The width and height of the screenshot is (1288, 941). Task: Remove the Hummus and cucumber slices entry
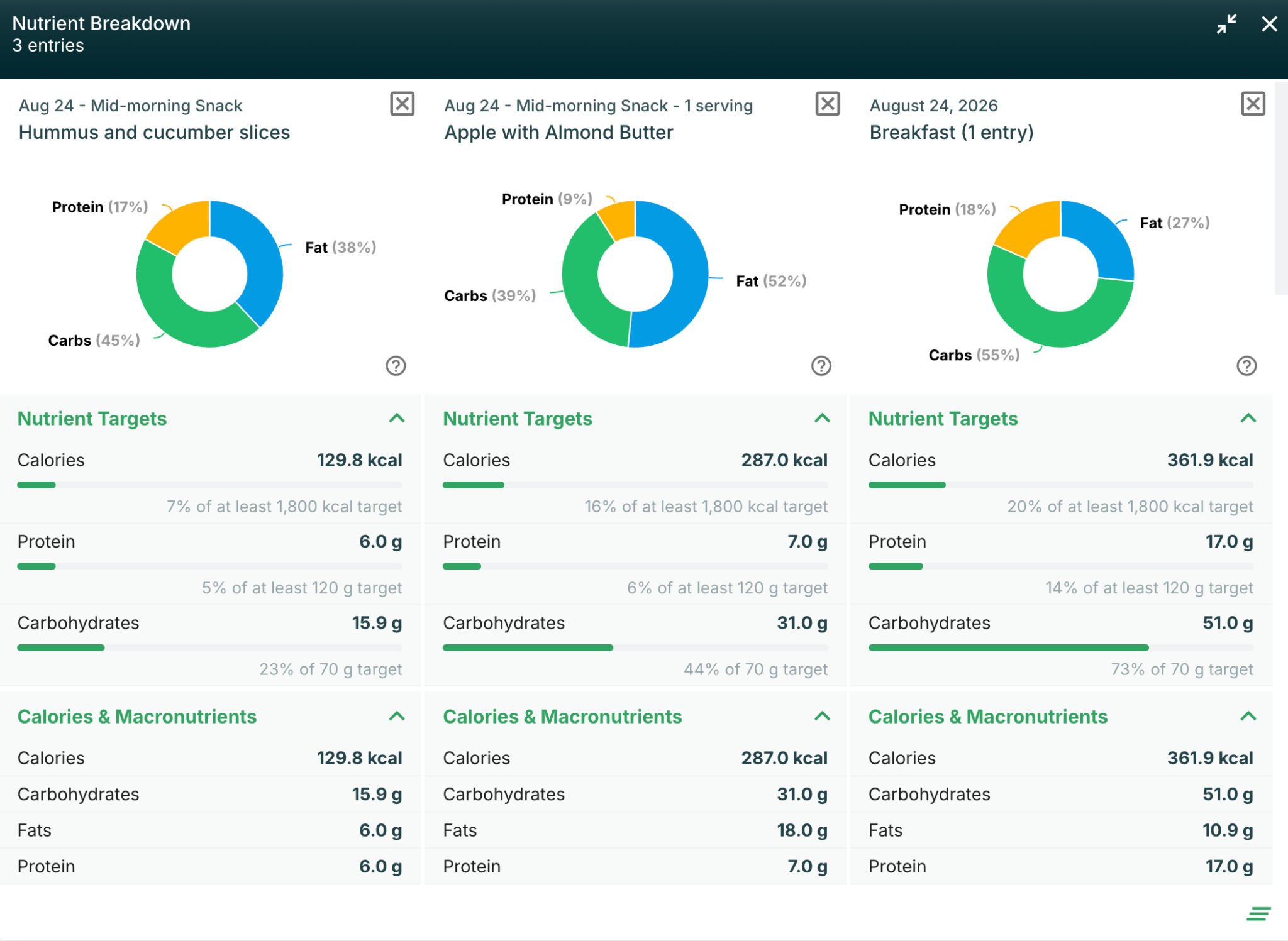click(x=402, y=104)
